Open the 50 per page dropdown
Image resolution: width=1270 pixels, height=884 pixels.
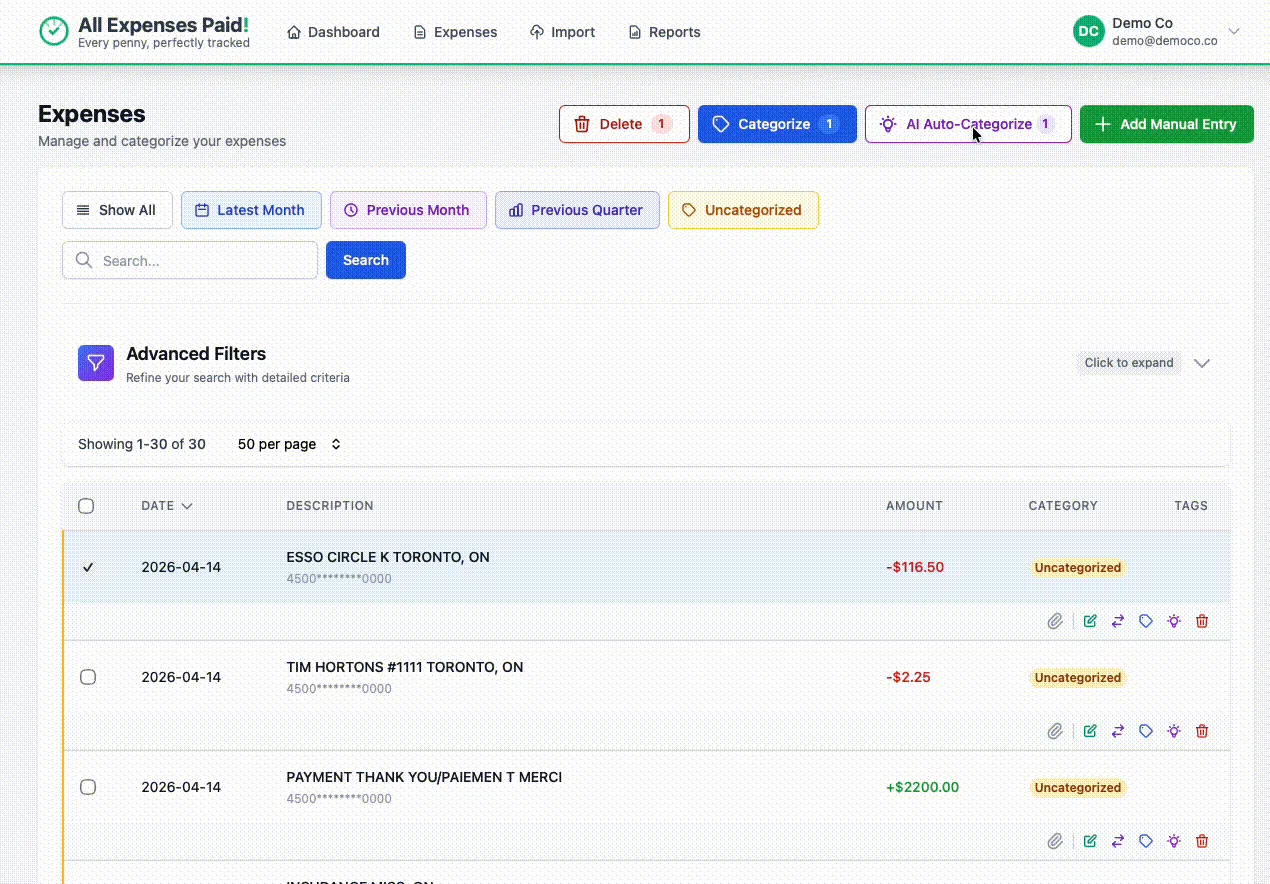tap(289, 444)
